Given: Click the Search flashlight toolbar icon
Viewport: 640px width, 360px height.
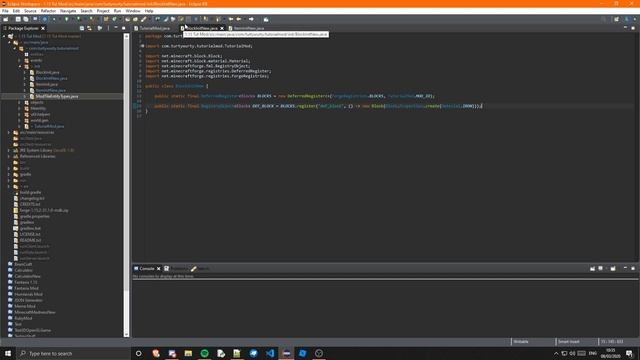Looking at the screenshot, I should click(144, 19).
